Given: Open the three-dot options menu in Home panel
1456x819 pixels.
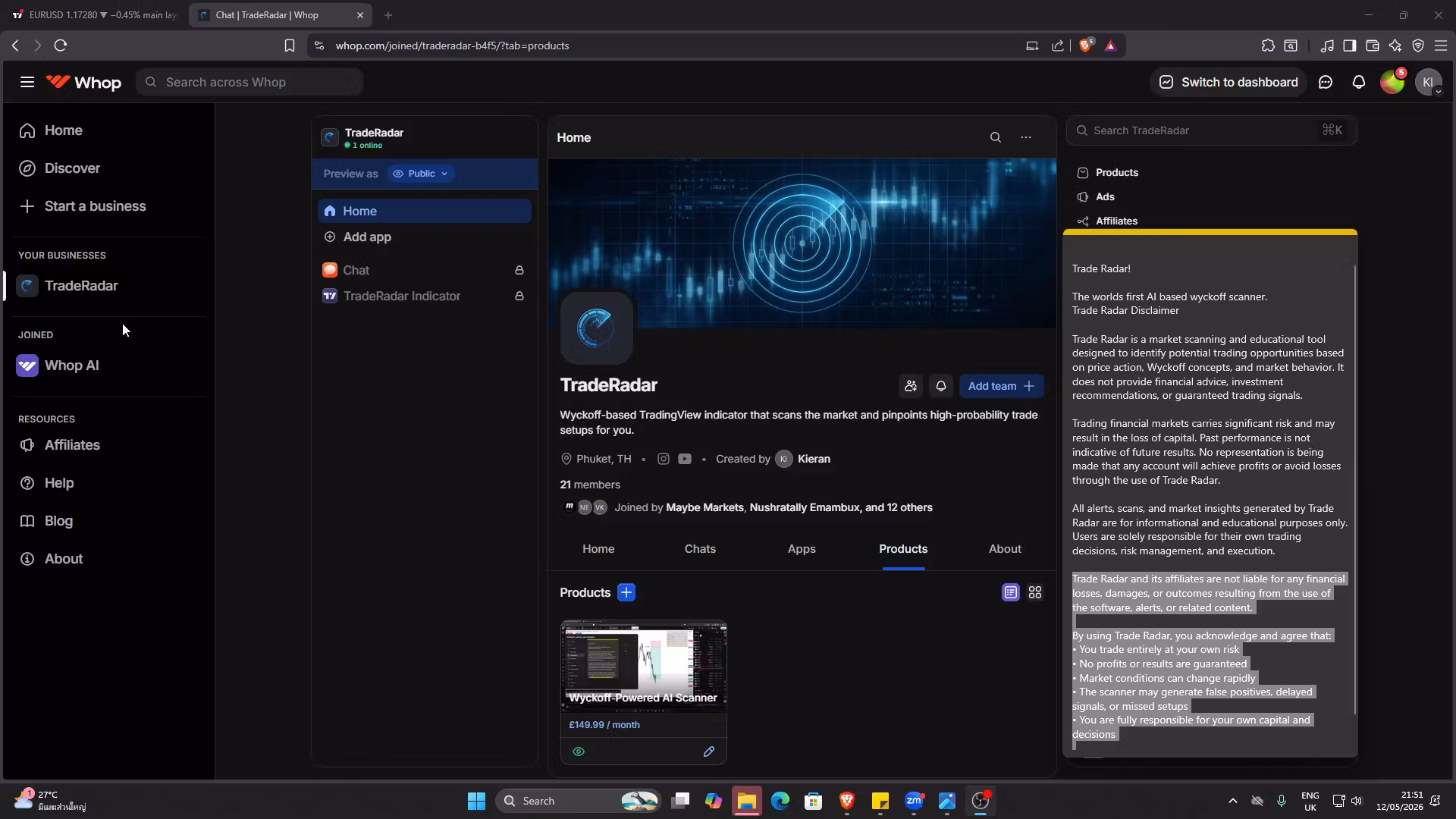Looking at the screenshot, I should 1026,137.
